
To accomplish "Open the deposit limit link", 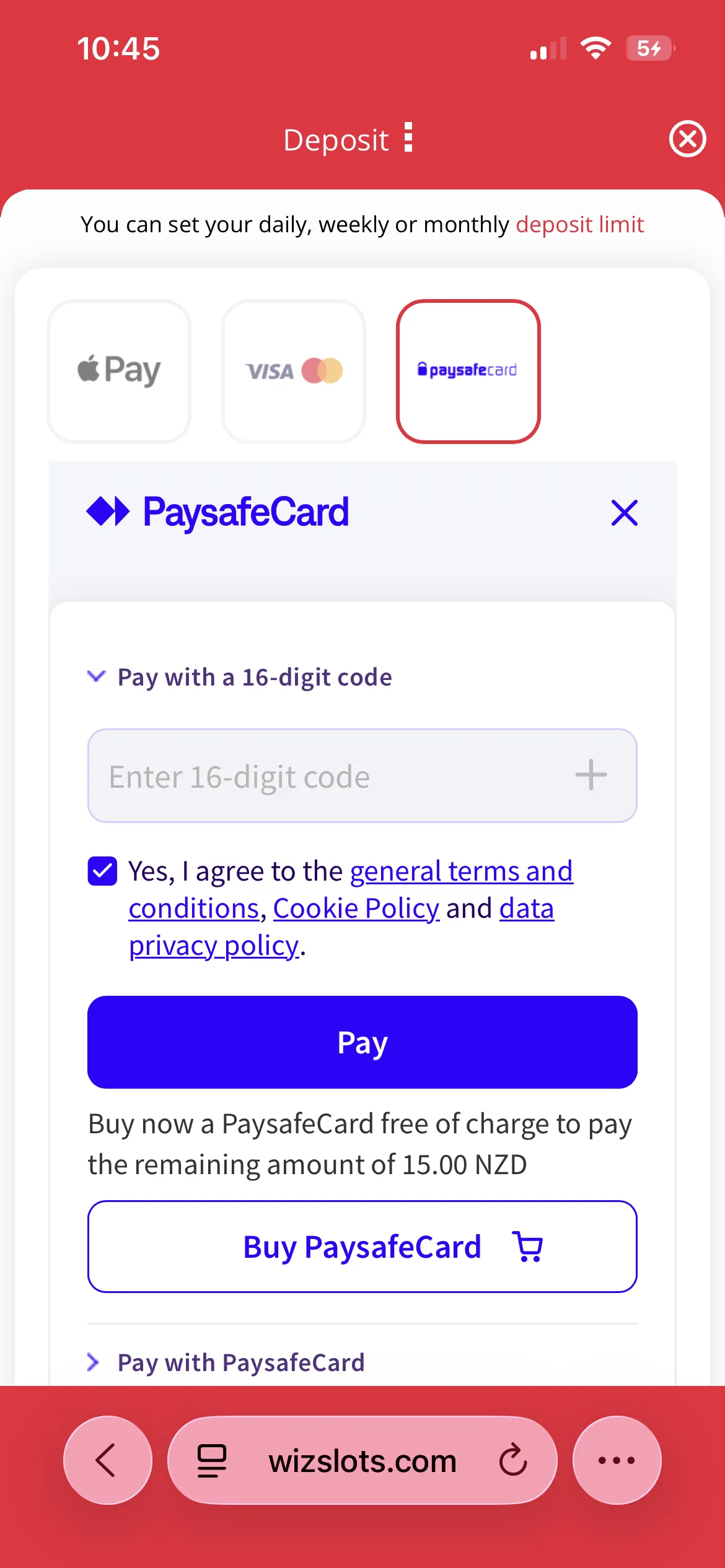I will [579, 224].
